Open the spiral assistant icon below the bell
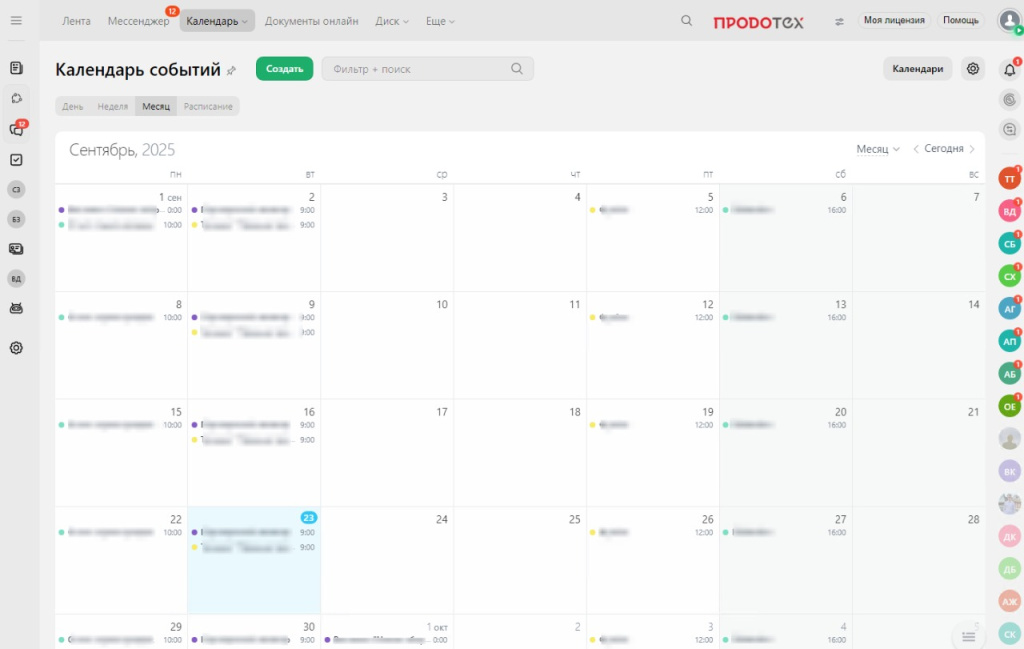The image size is (1024, 649). [x=1010, y=100]
